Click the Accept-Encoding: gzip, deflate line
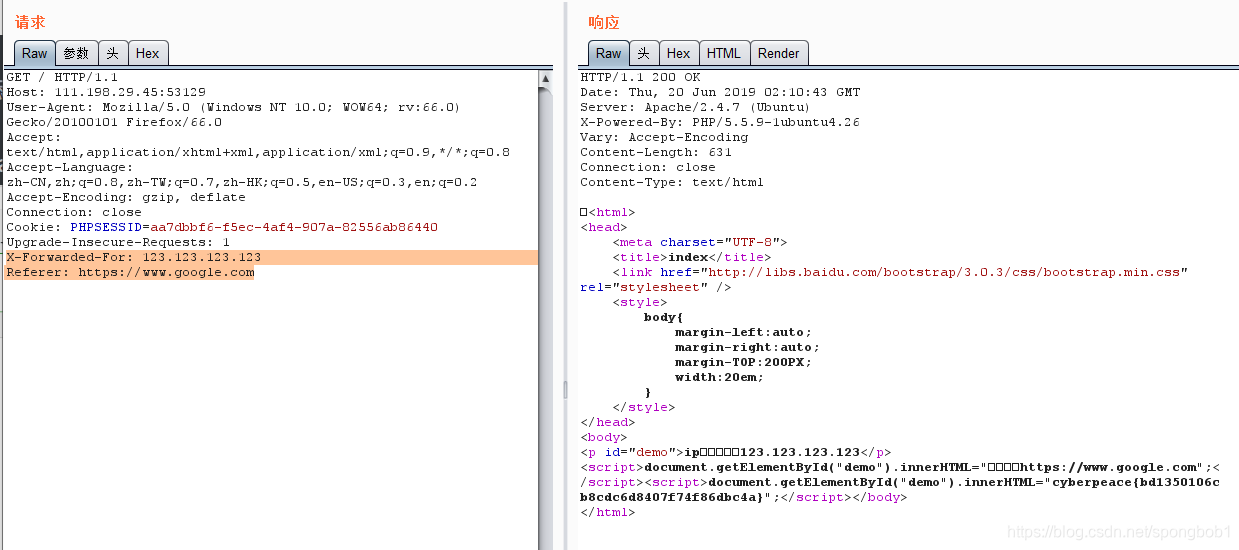This screenshot has height=550, width=1239. coord(126,197)
